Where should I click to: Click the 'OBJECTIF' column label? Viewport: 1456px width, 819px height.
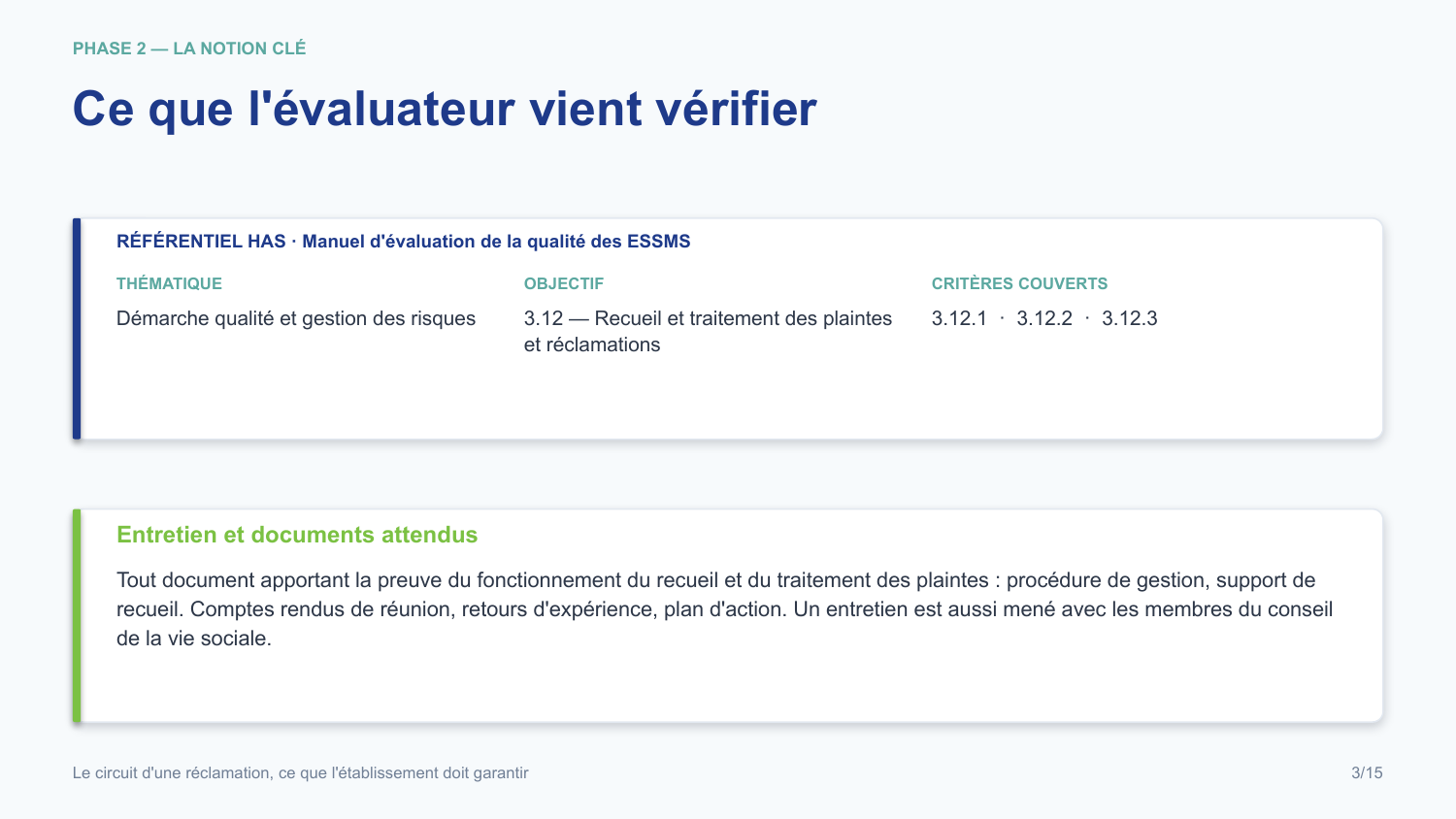564,283
